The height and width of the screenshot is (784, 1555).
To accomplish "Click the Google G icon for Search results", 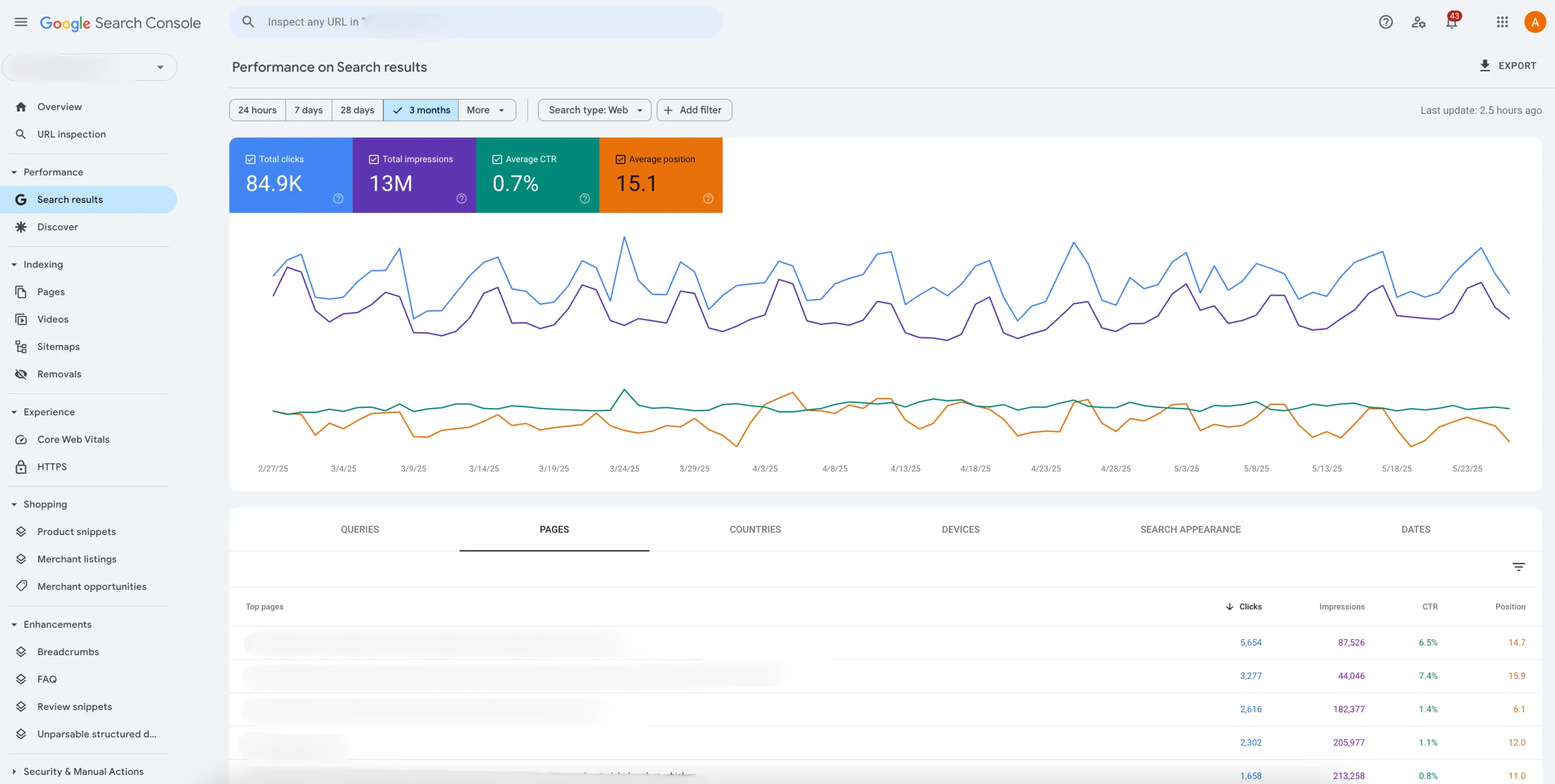I will pos(21,200).
